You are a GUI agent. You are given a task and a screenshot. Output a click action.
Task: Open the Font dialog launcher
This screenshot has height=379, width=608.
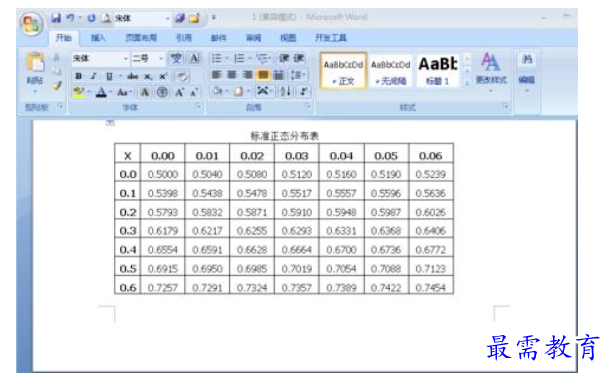click(198, 106)
